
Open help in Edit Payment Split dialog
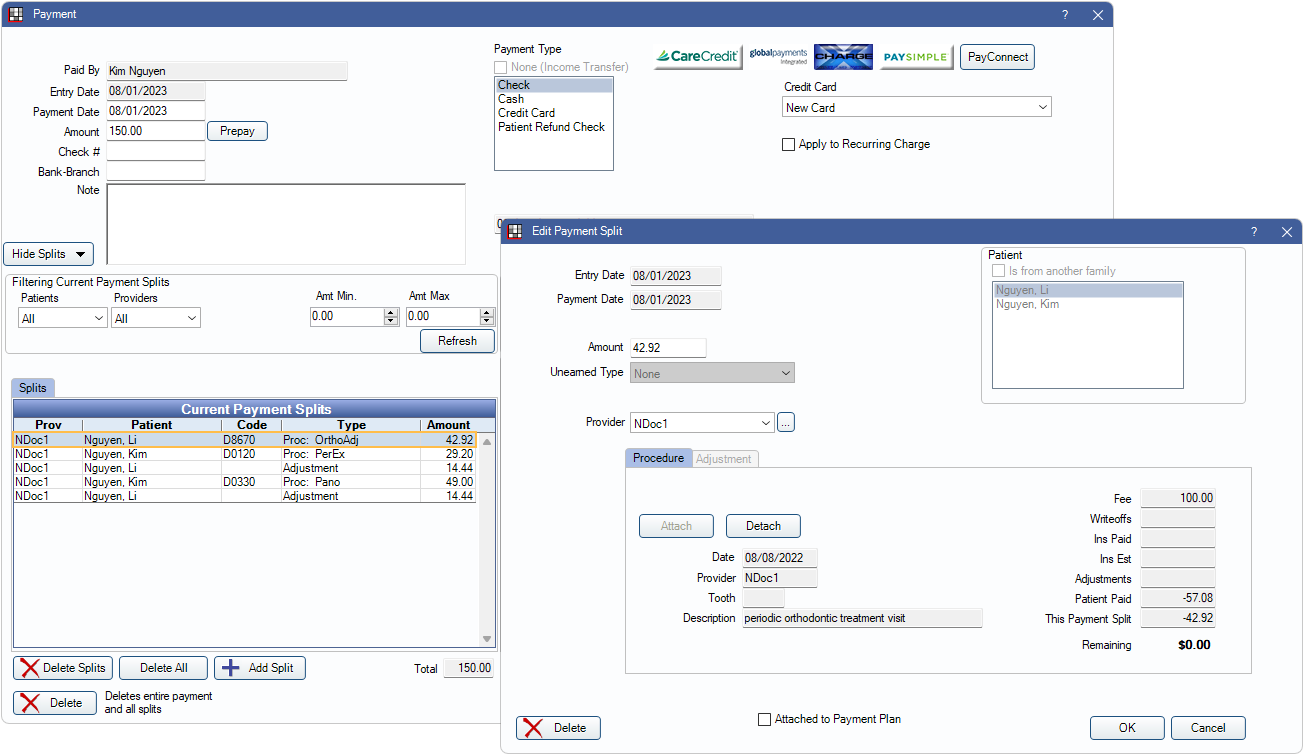pyautogui.click(x=1254, y=231)
